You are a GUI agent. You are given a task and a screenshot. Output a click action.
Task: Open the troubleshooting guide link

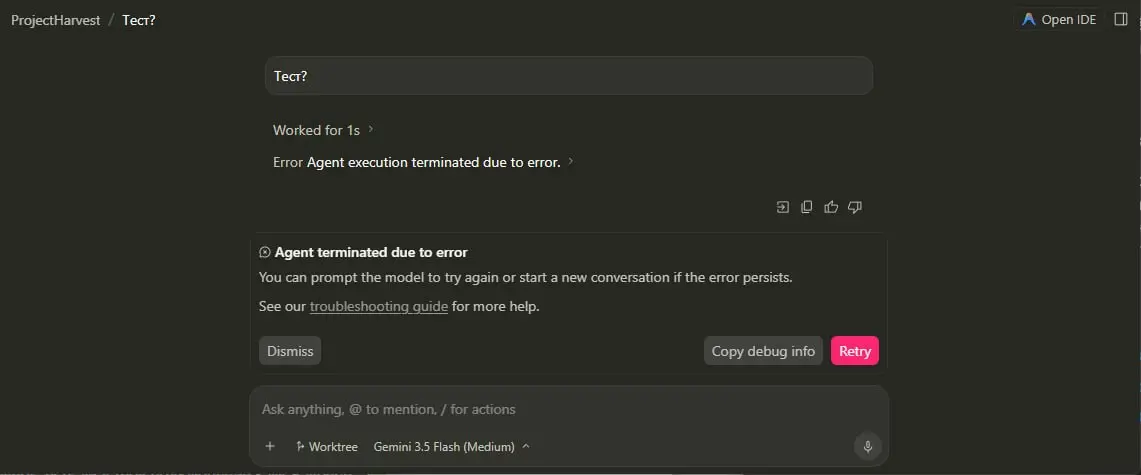point(378,306)
